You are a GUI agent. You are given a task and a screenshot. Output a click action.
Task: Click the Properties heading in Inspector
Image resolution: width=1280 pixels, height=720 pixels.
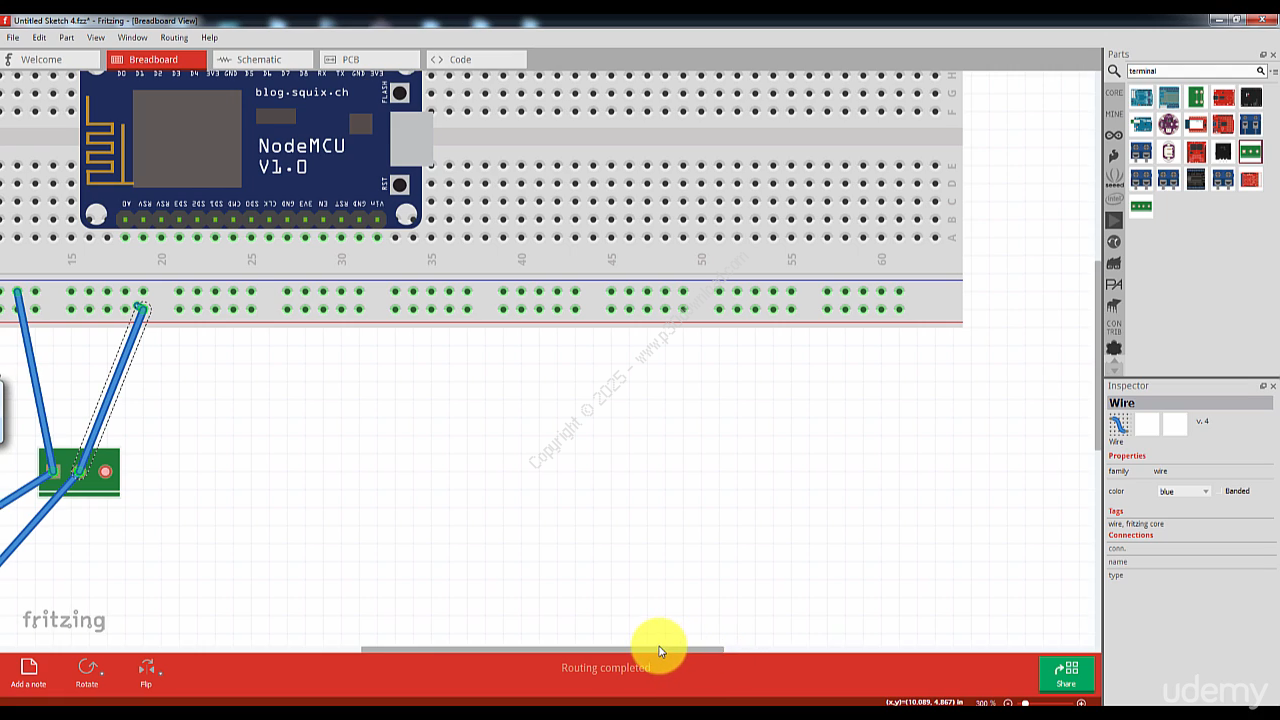point(1127,456)
